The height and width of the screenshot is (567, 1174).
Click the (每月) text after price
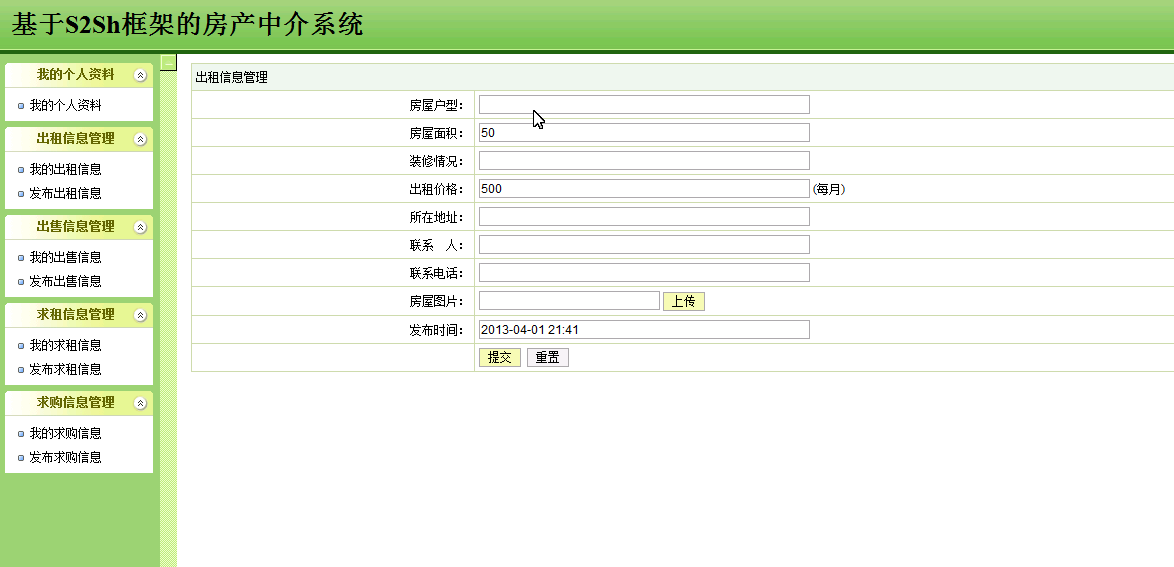pos(829,189)
